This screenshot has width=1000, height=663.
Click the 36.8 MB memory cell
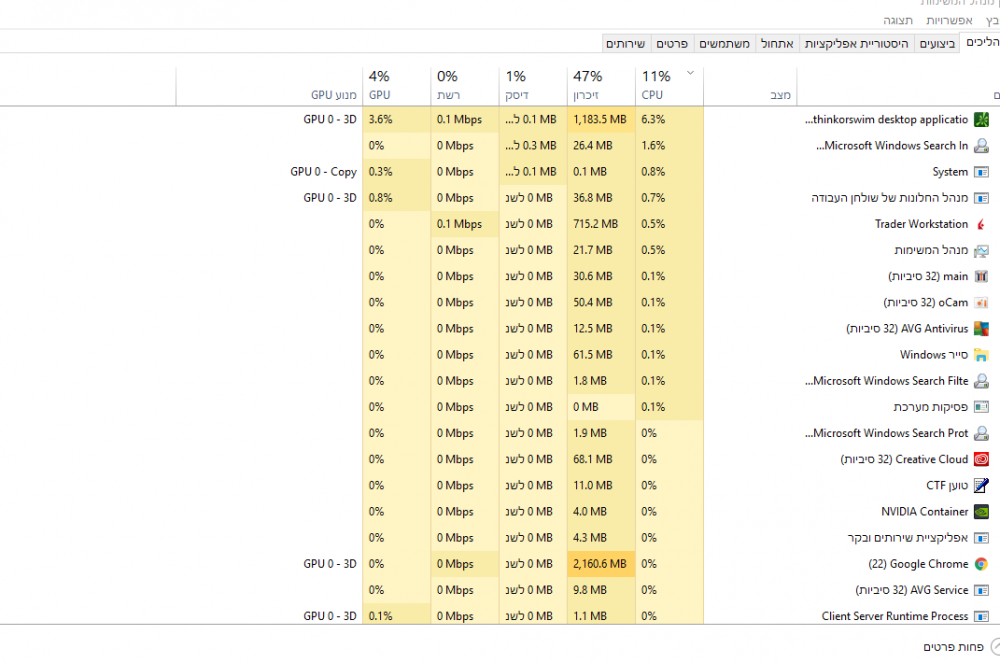pyautogui.click(x=601, y=198)
